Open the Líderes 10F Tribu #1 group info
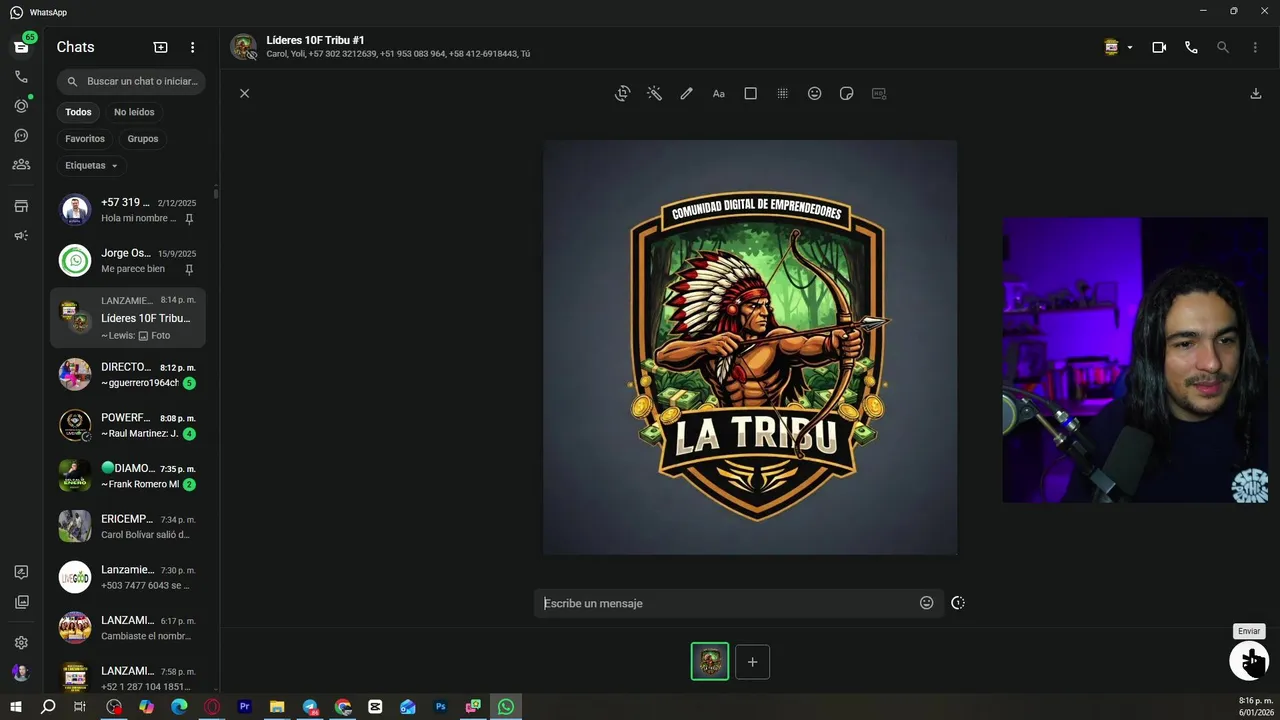The image size is (1280, 720). [398, 47]
